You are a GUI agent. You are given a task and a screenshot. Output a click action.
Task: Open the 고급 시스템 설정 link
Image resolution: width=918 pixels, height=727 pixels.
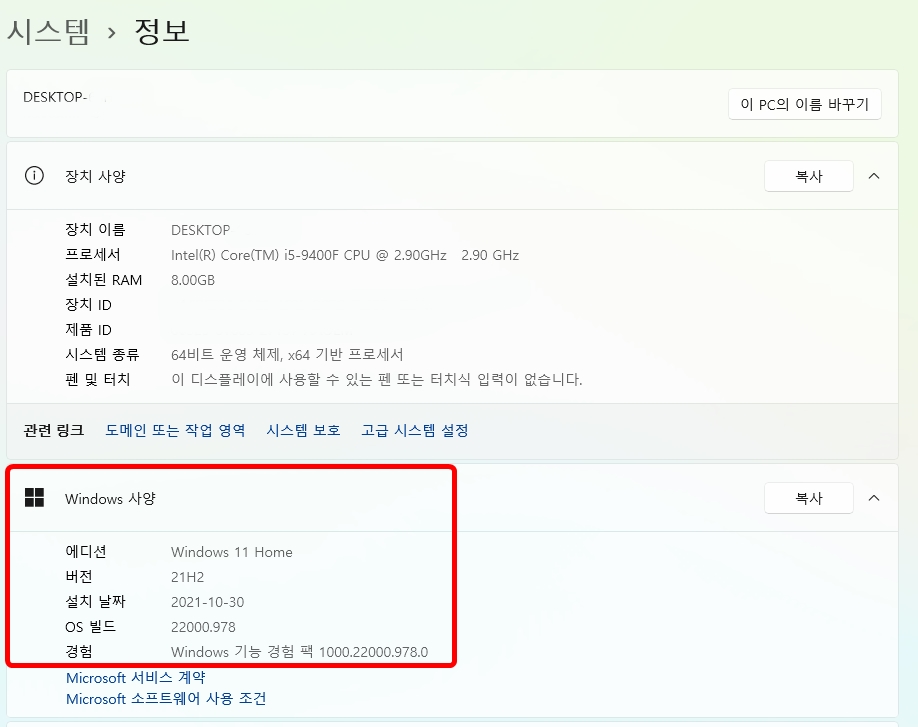[415, 430]
